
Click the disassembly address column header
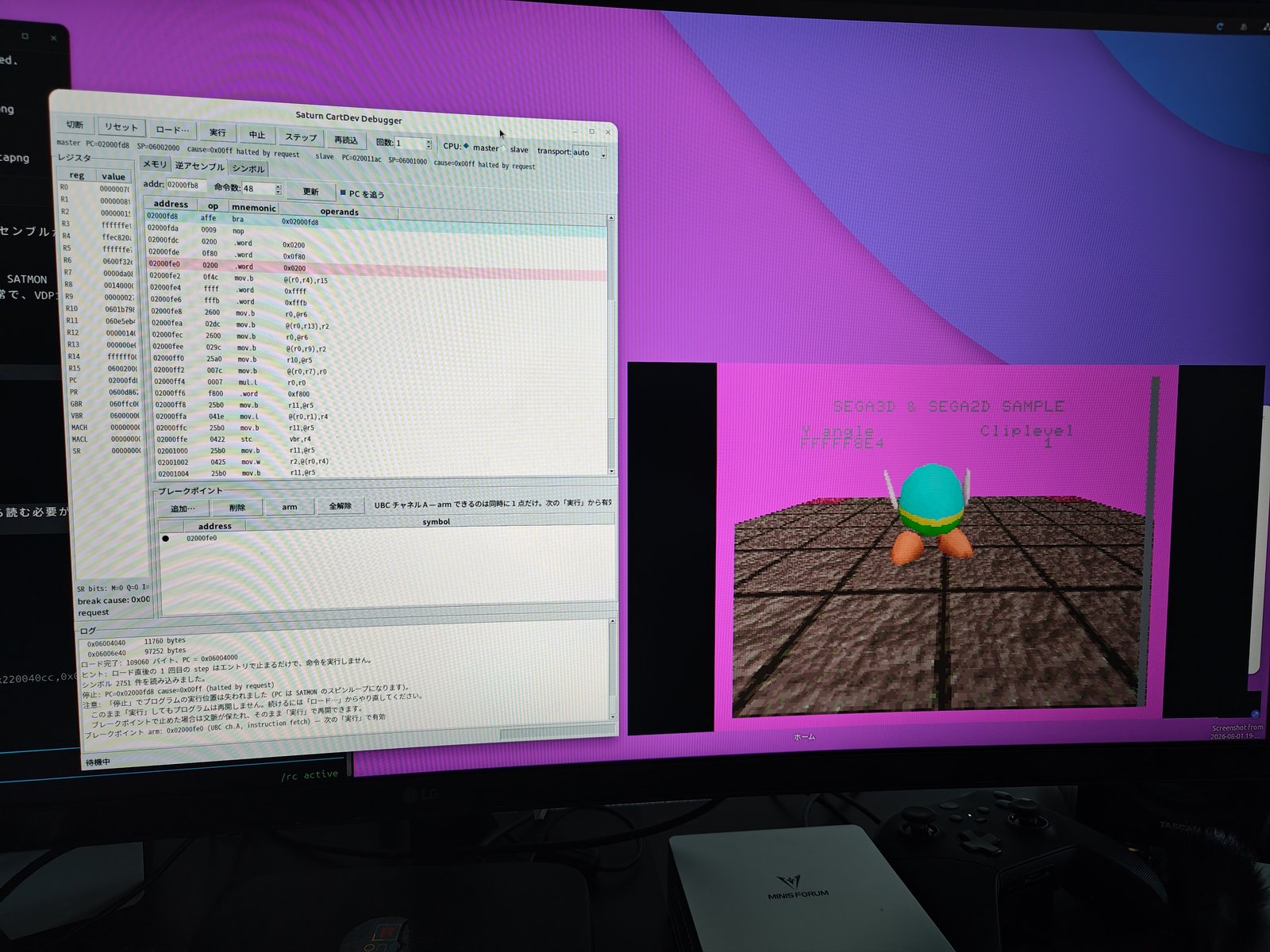171,204
